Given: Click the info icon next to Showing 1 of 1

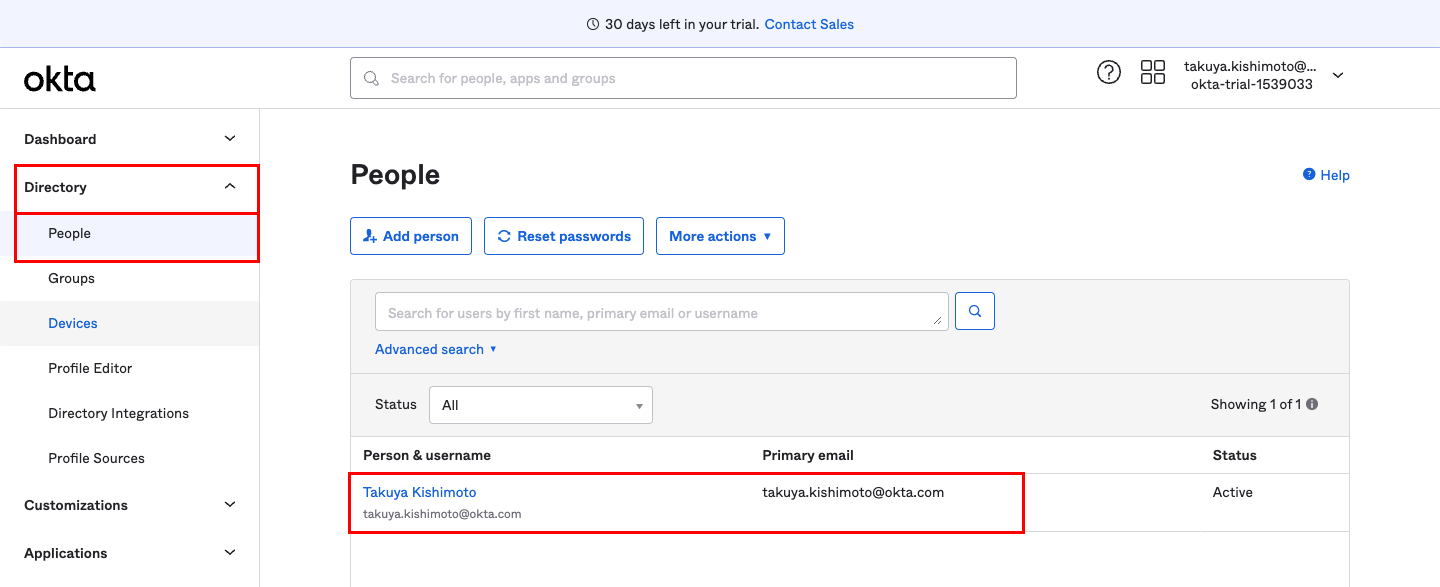Looking at the screenshot, I should (1312, 405).
